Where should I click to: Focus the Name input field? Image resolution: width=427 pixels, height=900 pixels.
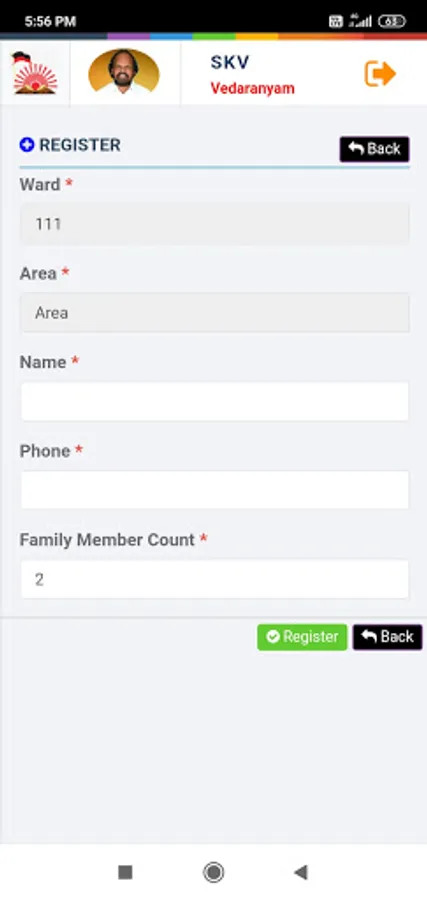click(x=215, y=401)
